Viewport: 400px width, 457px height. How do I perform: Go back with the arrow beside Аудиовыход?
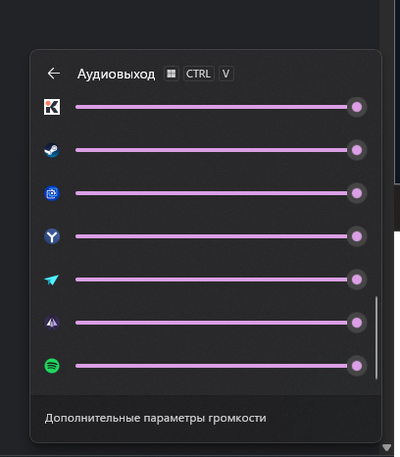click(x=54, y=73)
